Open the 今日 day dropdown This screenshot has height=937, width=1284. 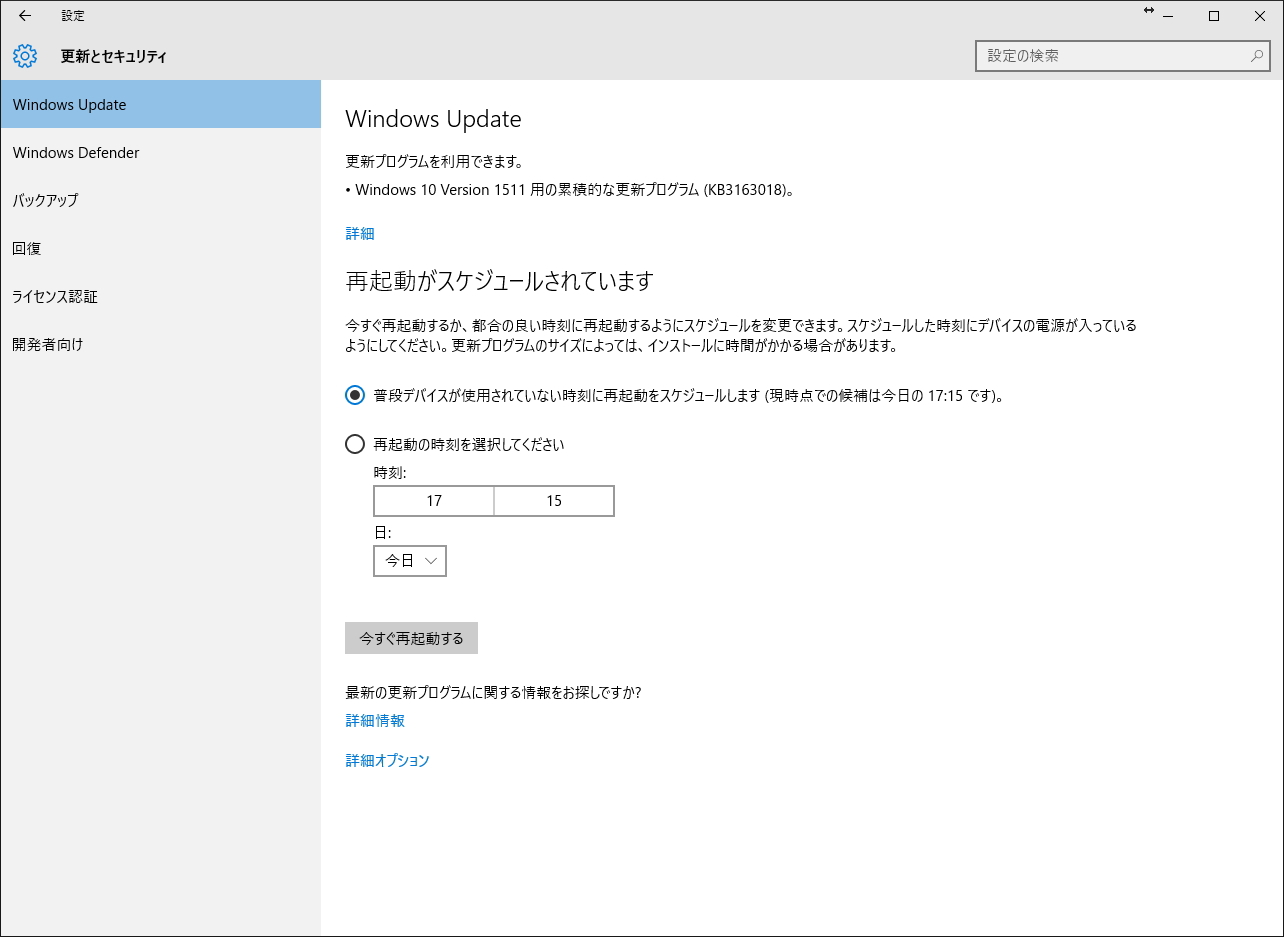410,561
